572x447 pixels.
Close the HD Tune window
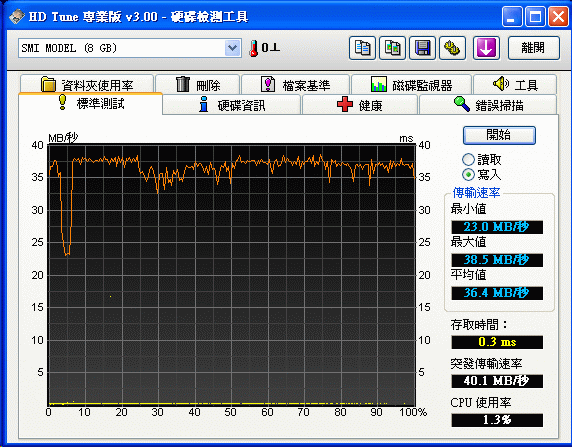(x=558, y=17)
